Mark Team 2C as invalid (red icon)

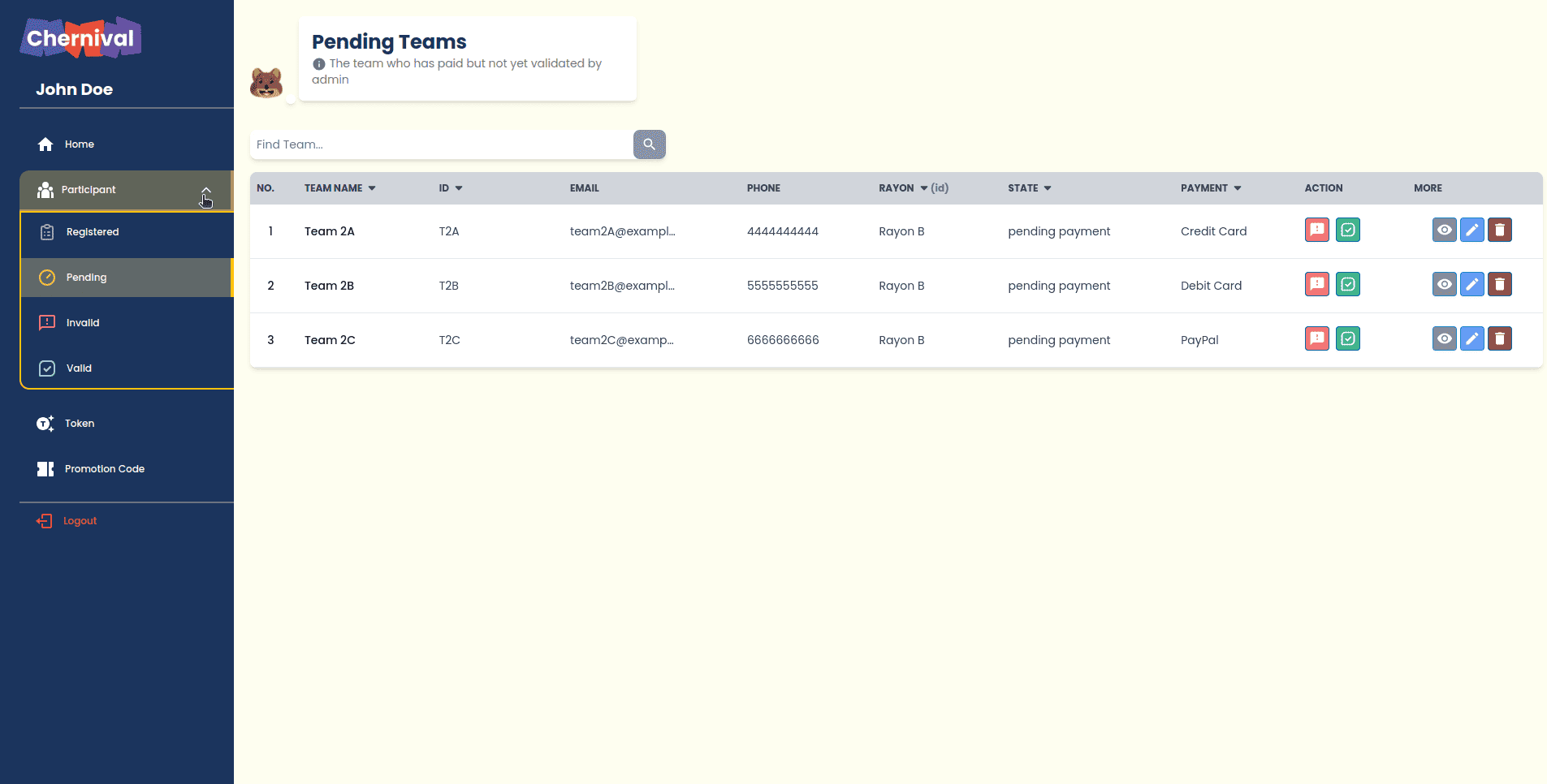1316,339
